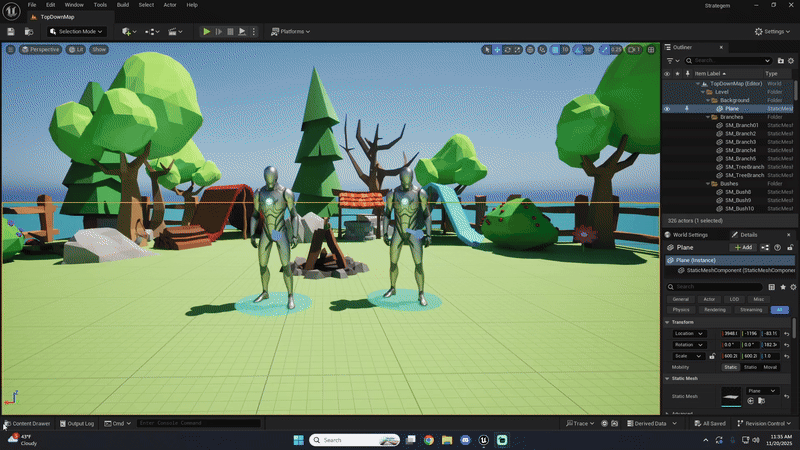Image resolution: width=800 pixels, height=450 pixels.
Task: Click the Add component button
Action: [x=743, y=247]
